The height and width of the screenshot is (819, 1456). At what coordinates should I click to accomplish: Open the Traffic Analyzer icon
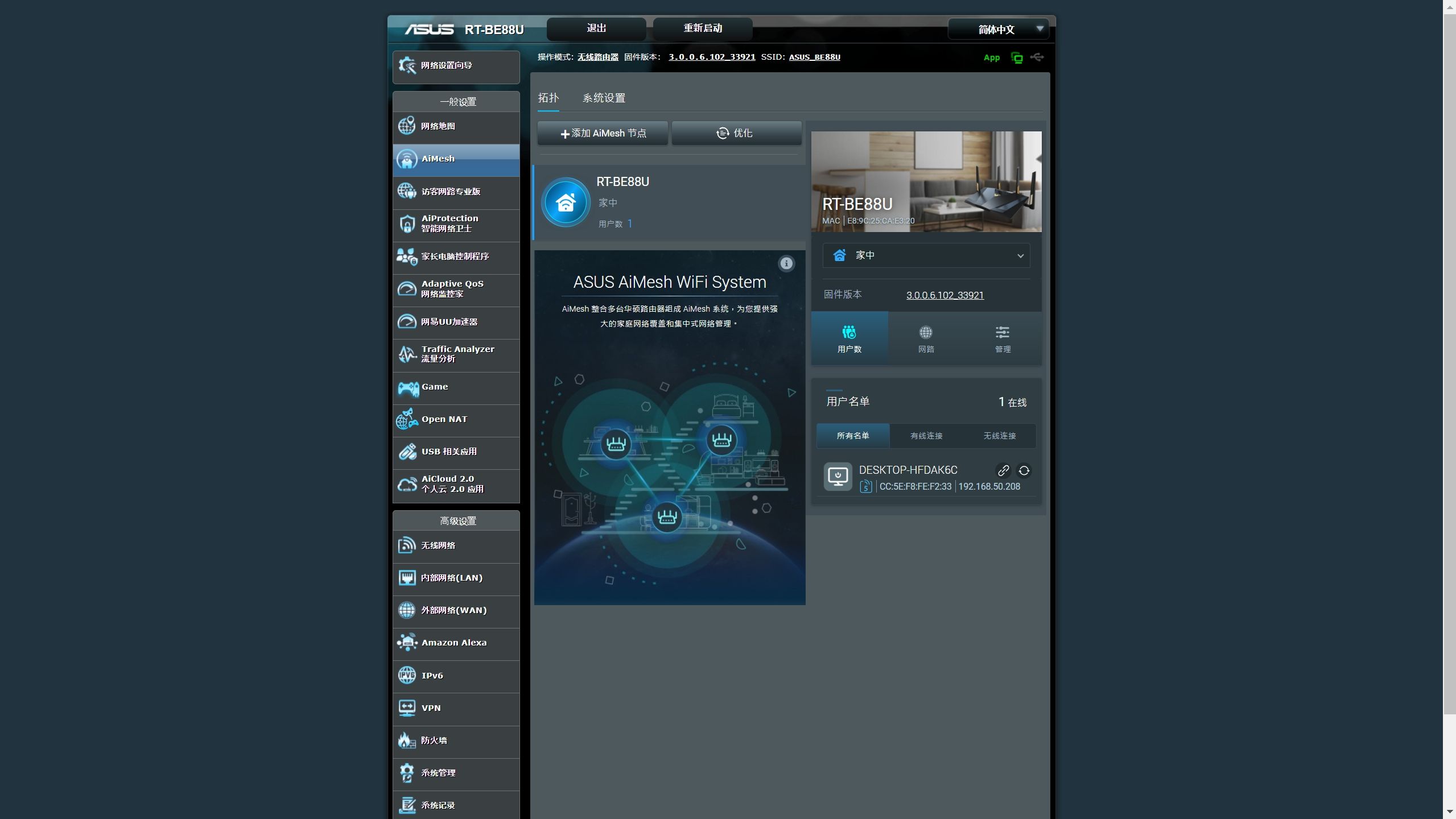click(407, 354)
